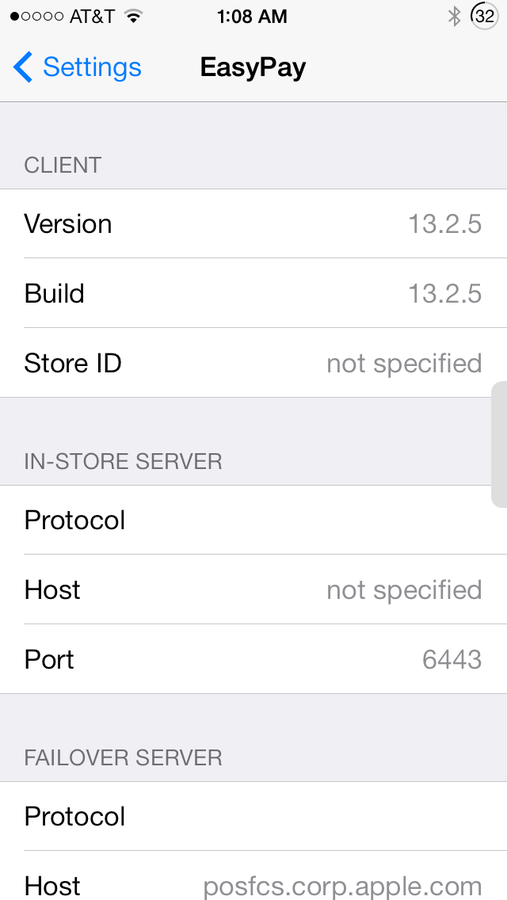Open In-Store Server Protocol setting
The width and height of the screenshot is (507, 900).
tap(253, 520)
